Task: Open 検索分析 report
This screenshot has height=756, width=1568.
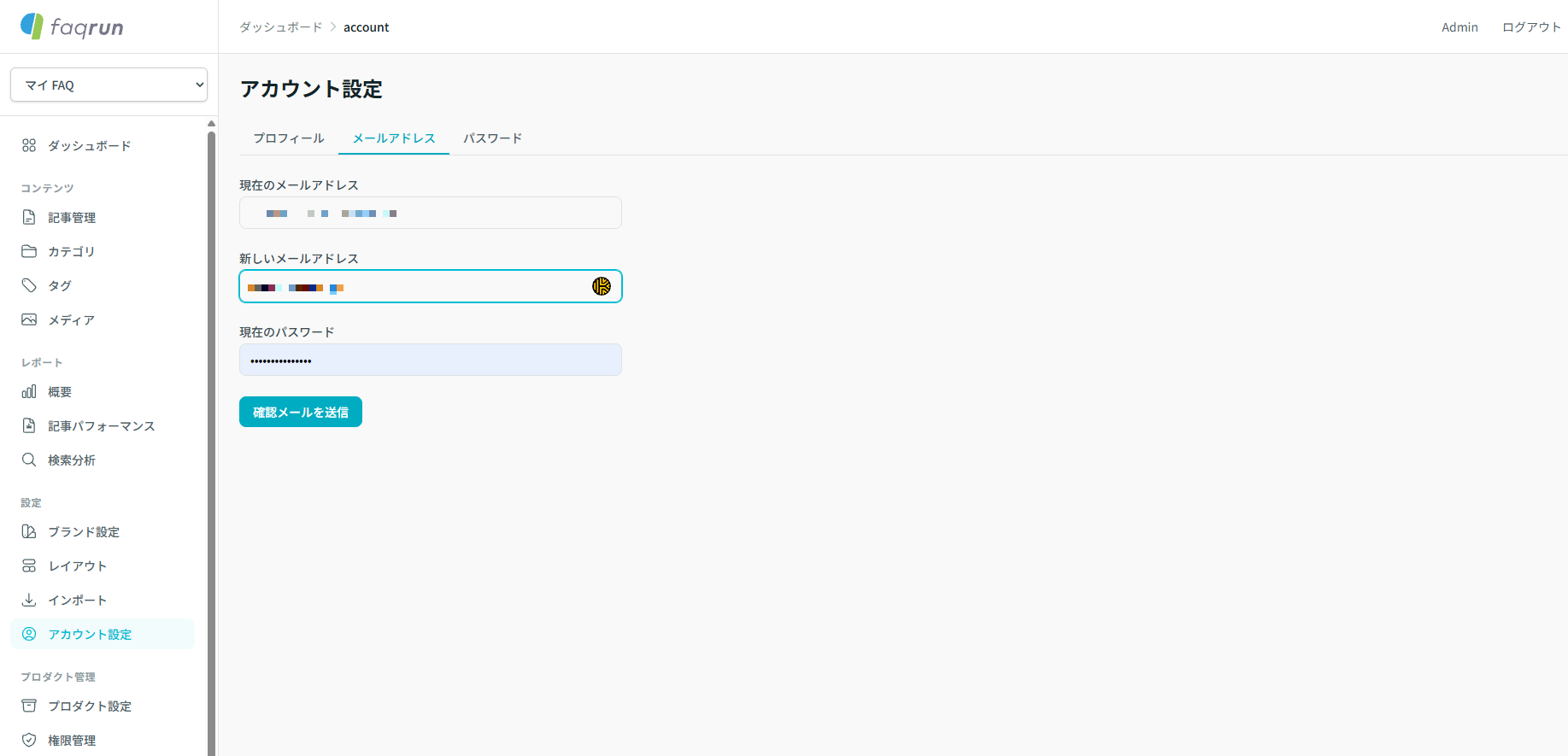Action: tap(103, 460)
